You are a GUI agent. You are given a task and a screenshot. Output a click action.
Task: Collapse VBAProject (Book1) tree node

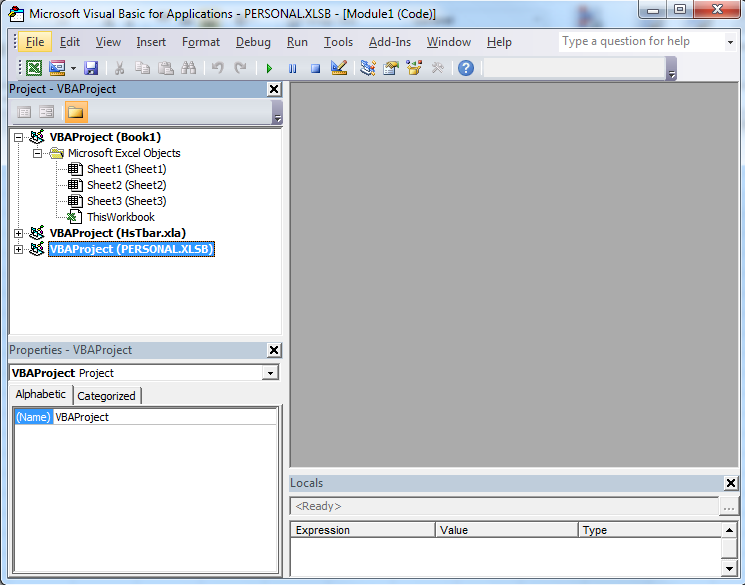coord(18,137)
